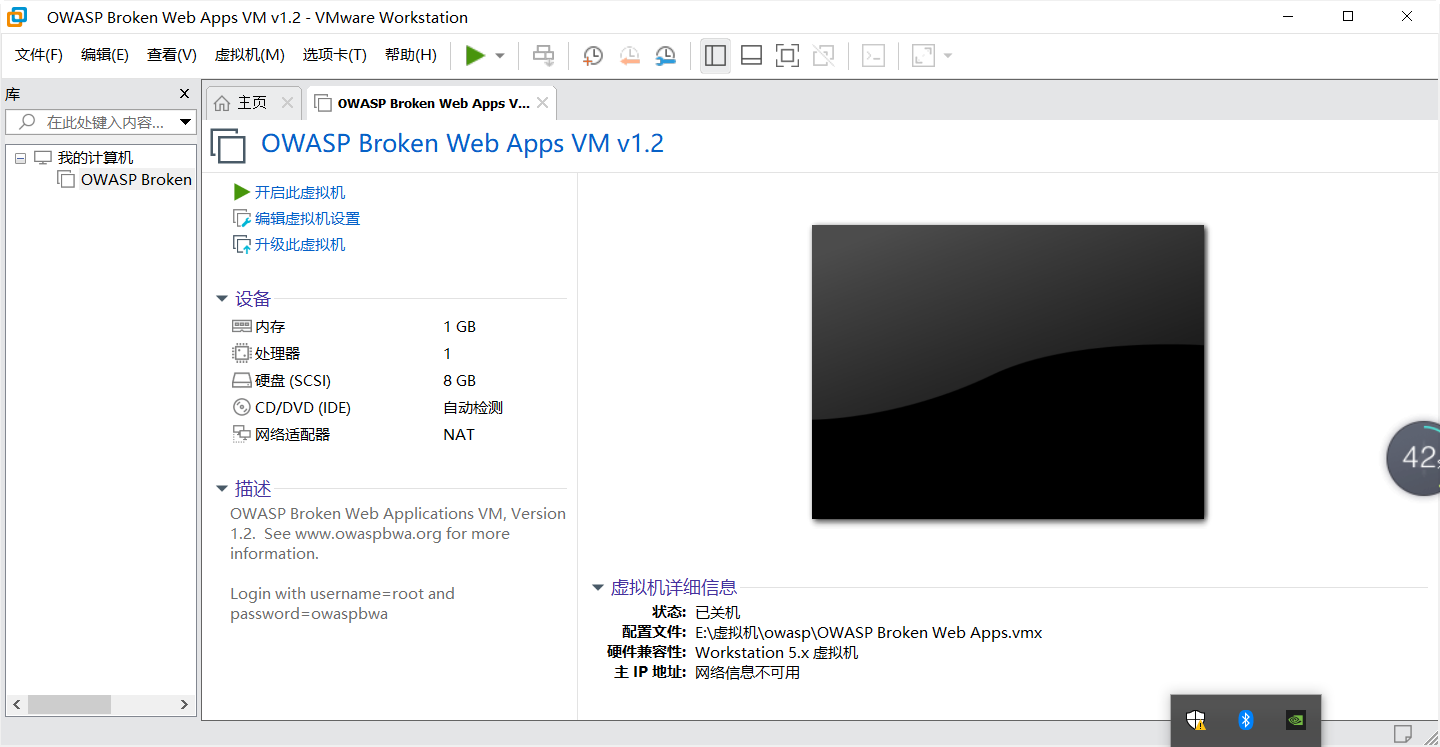This screenshot has height=747, width=1440.
Task: Click the message log icon in status bar
Action: tap(1403, 734)
